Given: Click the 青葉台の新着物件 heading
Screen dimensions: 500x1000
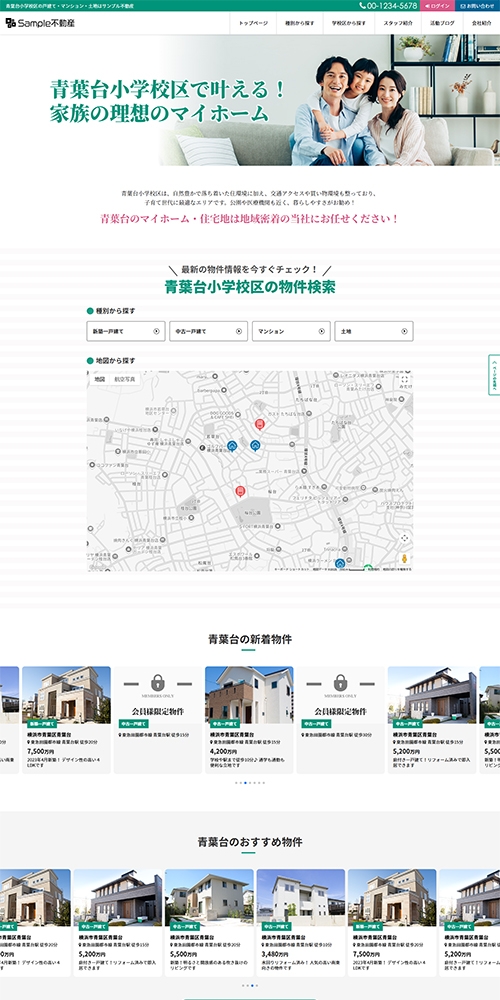Looking at the screenshot, I should [x=250, y=639].
